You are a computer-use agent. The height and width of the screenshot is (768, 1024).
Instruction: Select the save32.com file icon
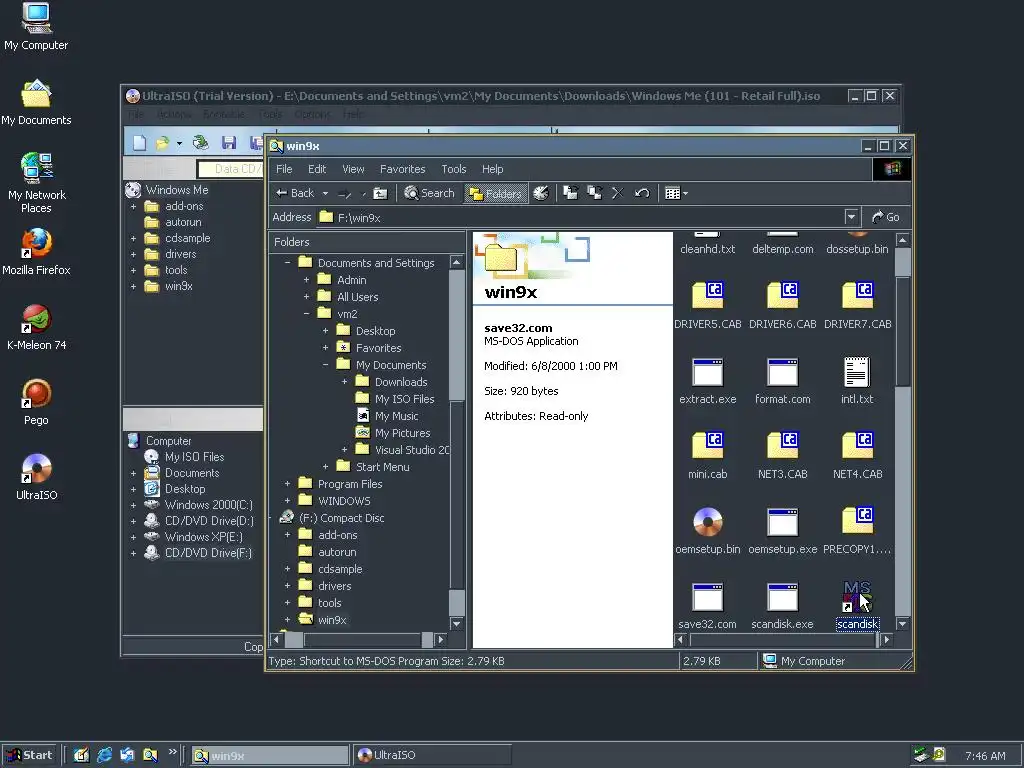[708, 597]
